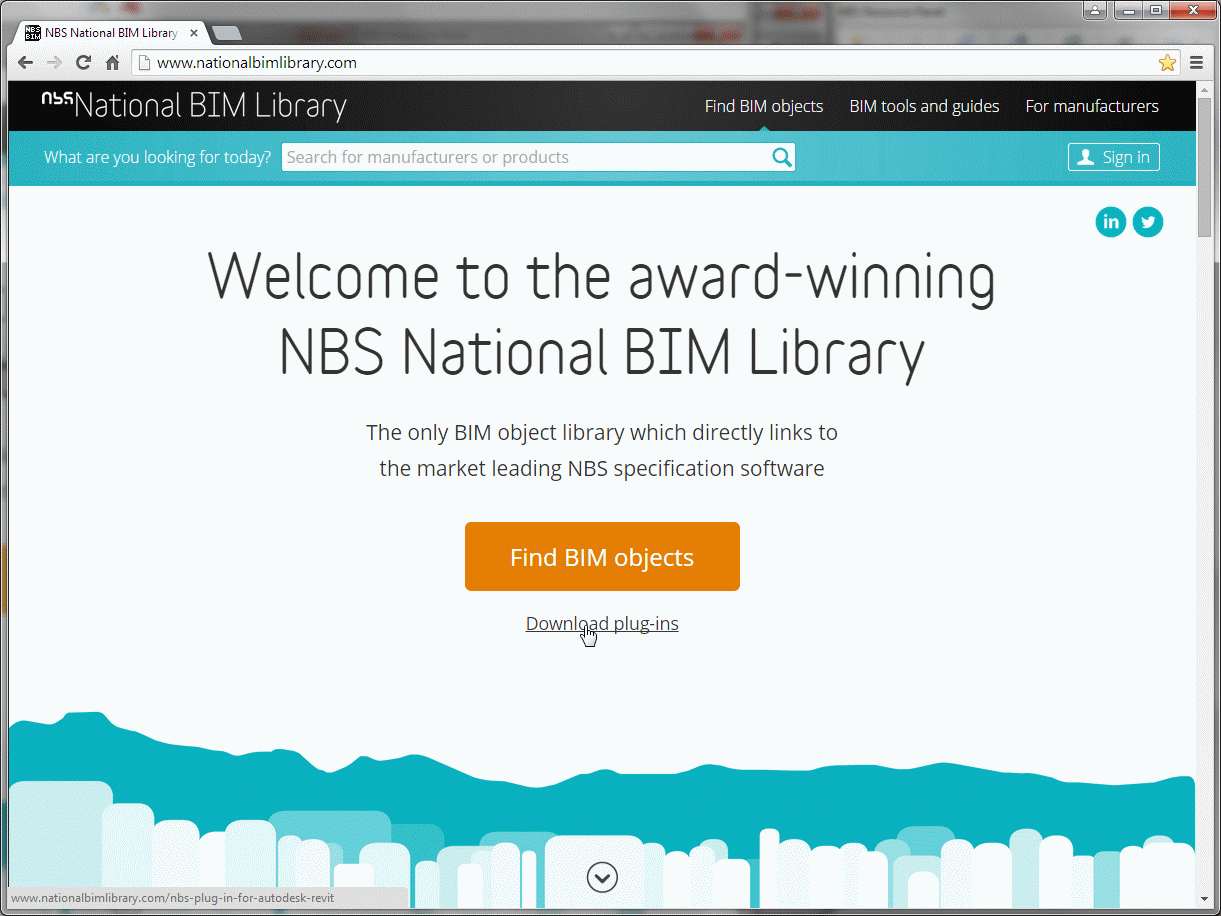Click the vertical page scrollbar thumb
Image resolution: width=1221 pixels, height=916 pixels.
click(1206, 166)
